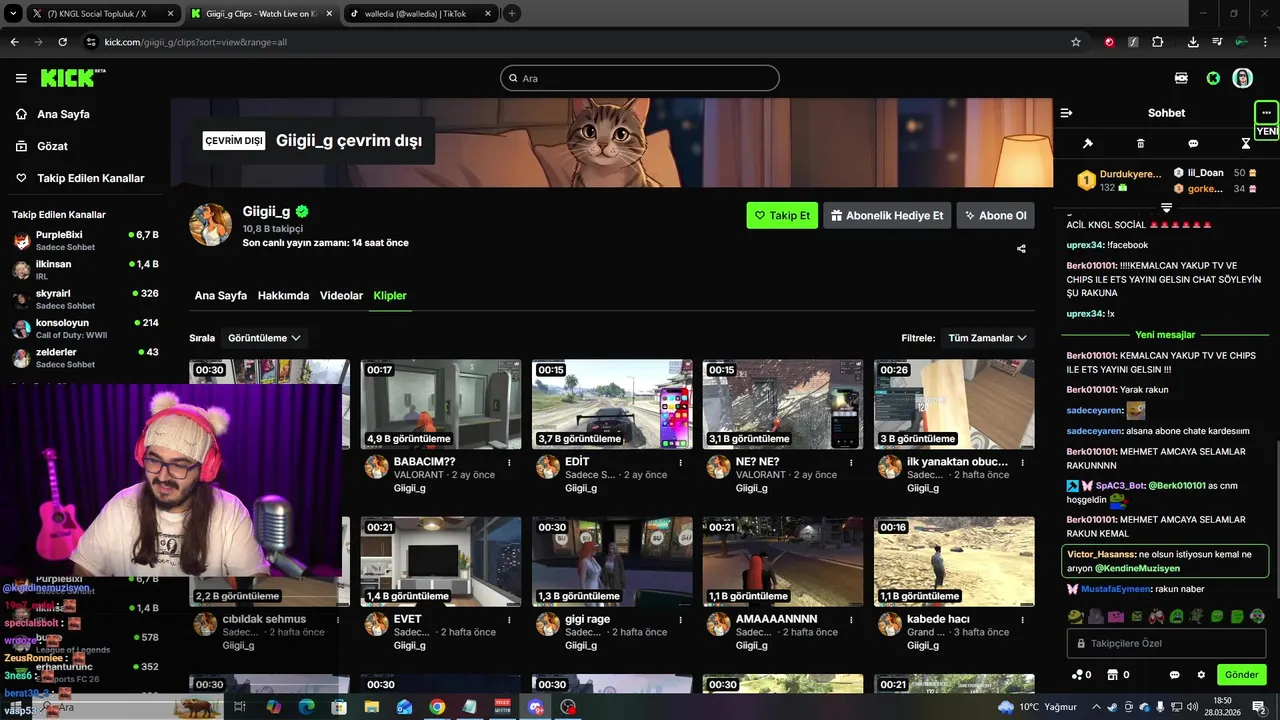Bookmark this page with the star icon
The height and width of the screenshot is (720, 1280).
pyautogui.click(x=1076, y=42)
